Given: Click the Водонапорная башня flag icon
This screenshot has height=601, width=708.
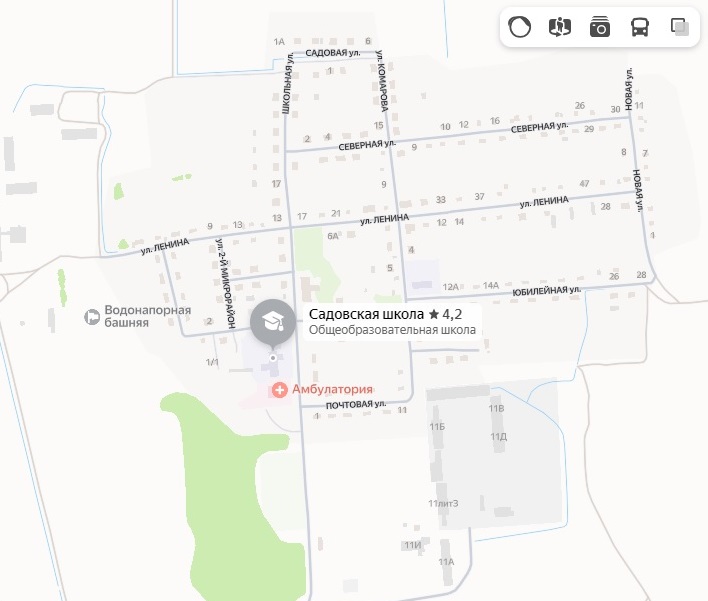Looking at the screenshot, I should [x=92, y=317].
